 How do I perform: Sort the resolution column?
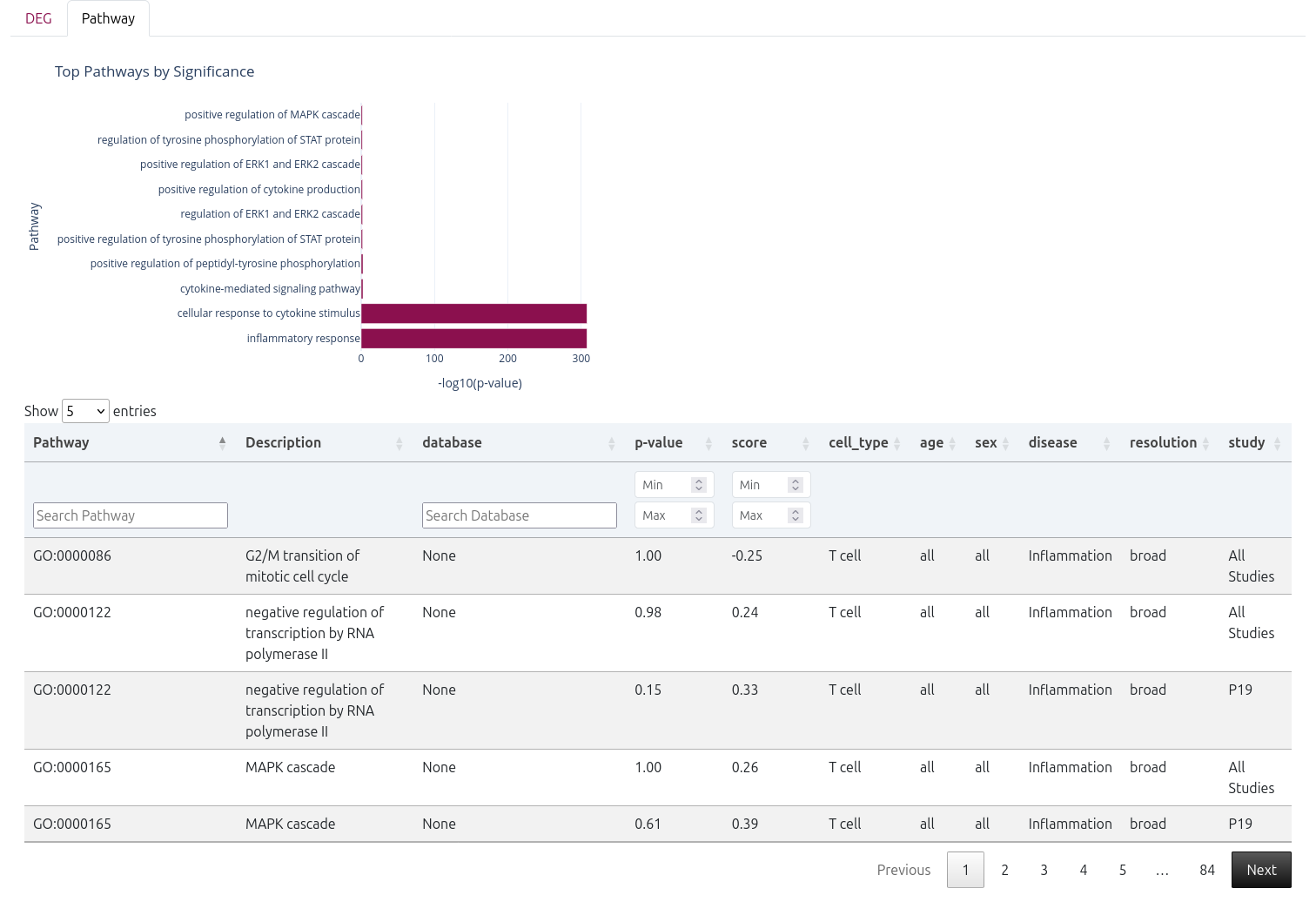[x=1206, y=441]
